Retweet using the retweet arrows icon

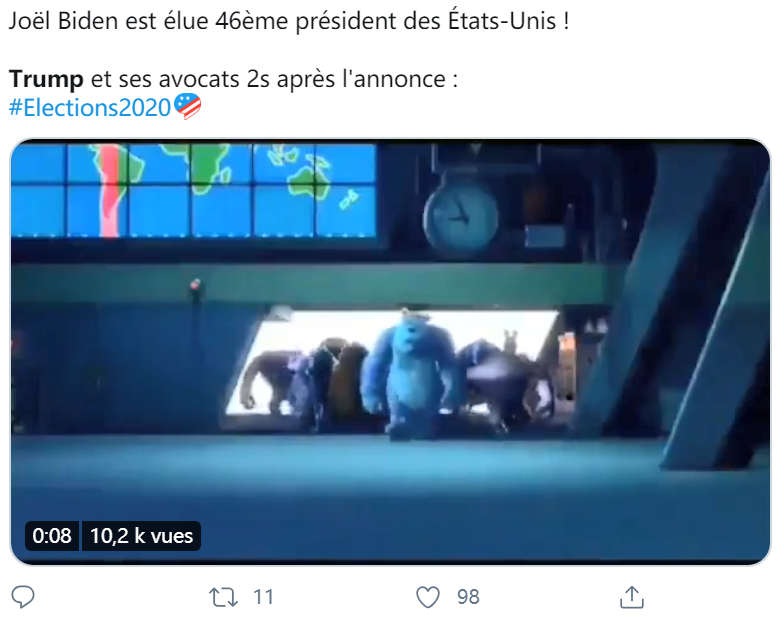pos(223,597)
